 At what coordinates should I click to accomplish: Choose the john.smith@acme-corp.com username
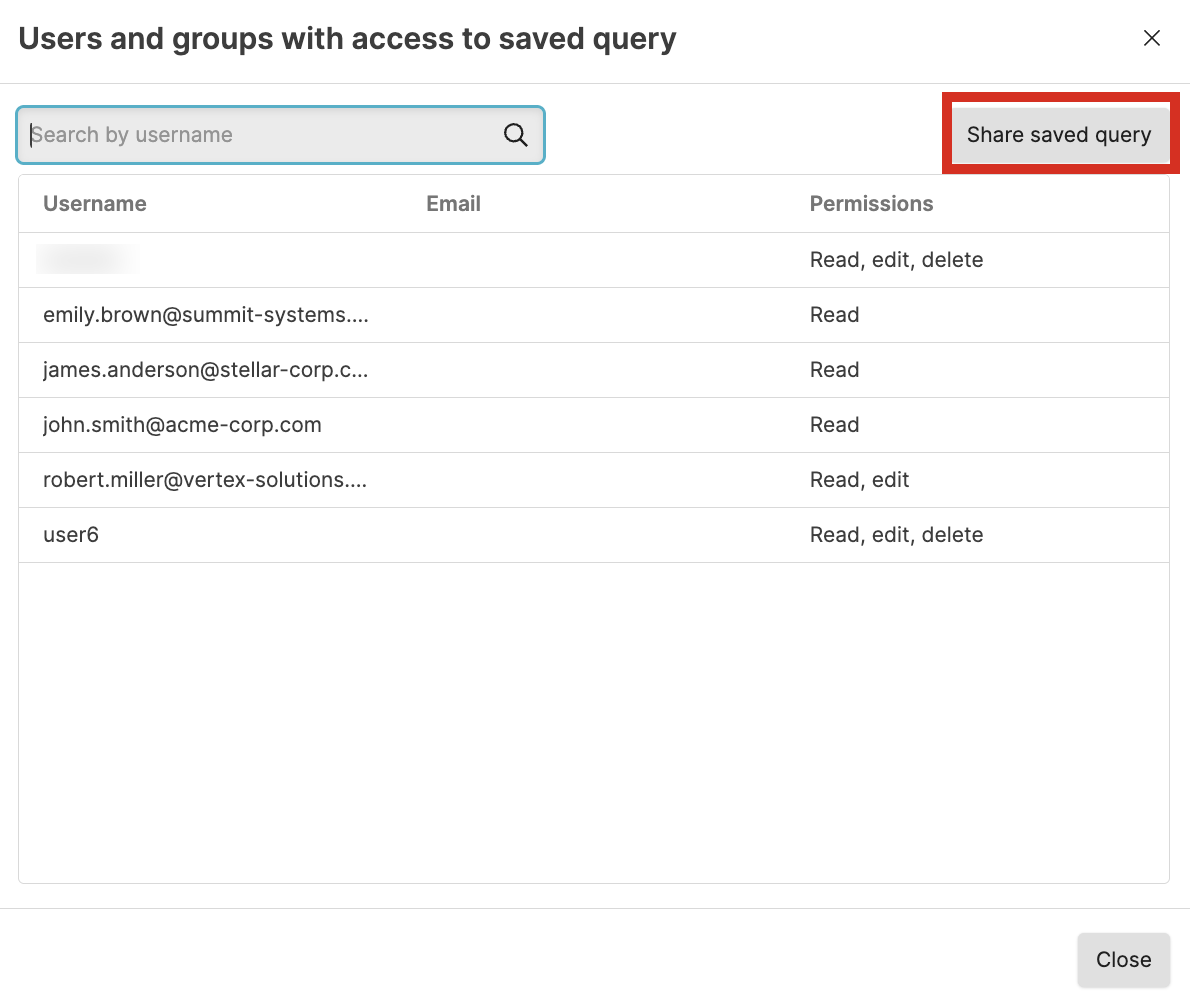182,425
